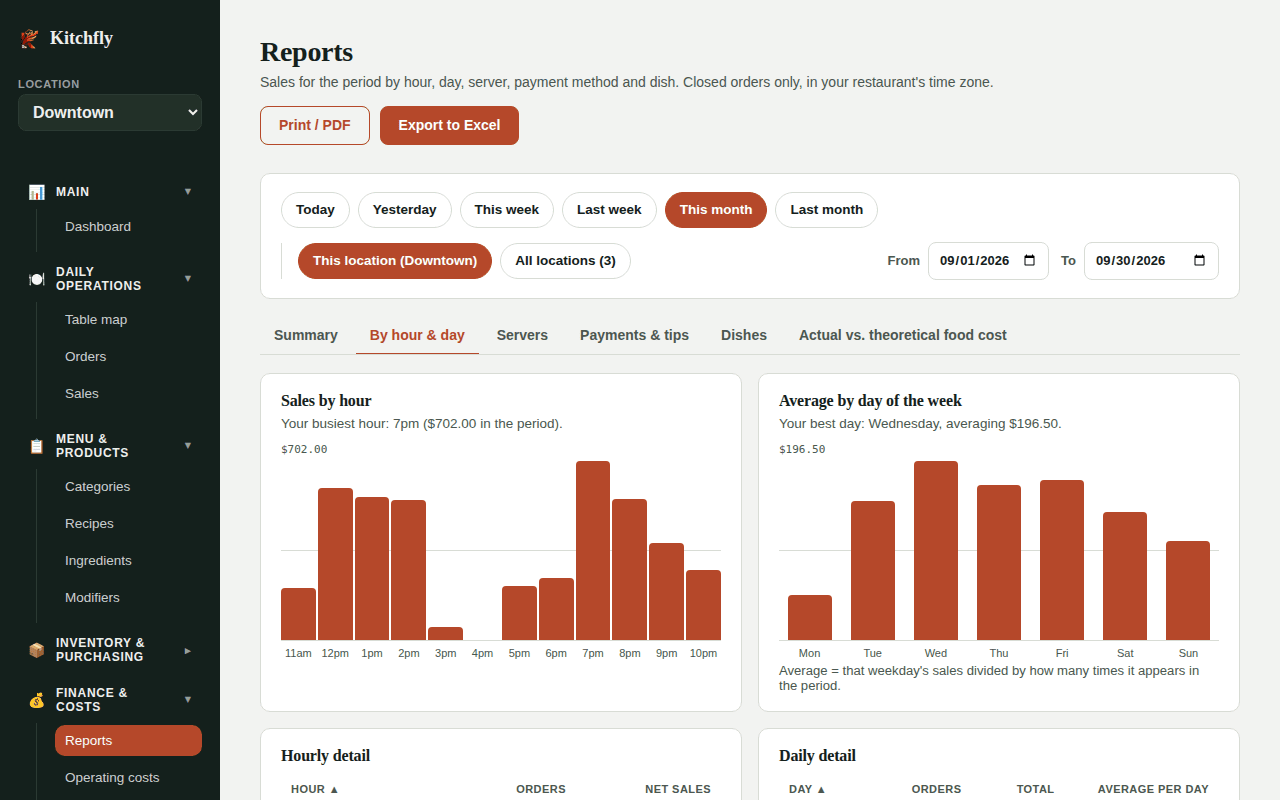Select the Last week period filter

point(609,210)
